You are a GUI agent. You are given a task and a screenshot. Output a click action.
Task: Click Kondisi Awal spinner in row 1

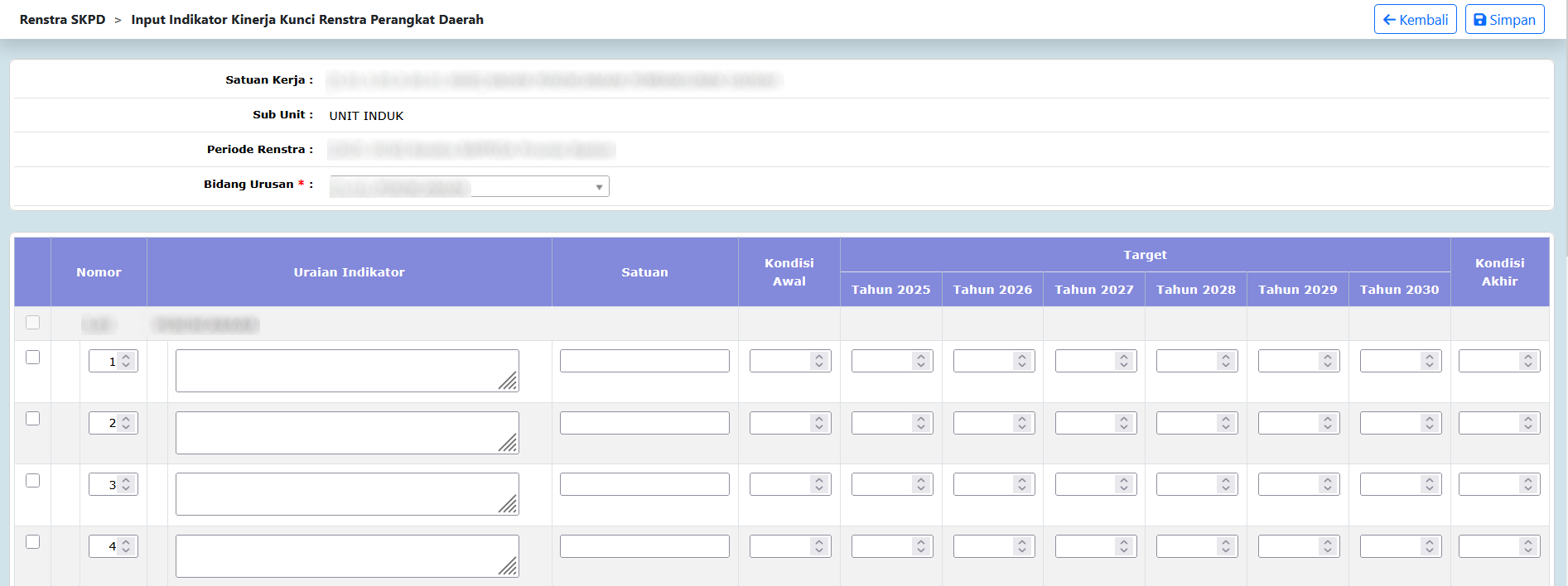pyautogui.click(x=819, y=362)
